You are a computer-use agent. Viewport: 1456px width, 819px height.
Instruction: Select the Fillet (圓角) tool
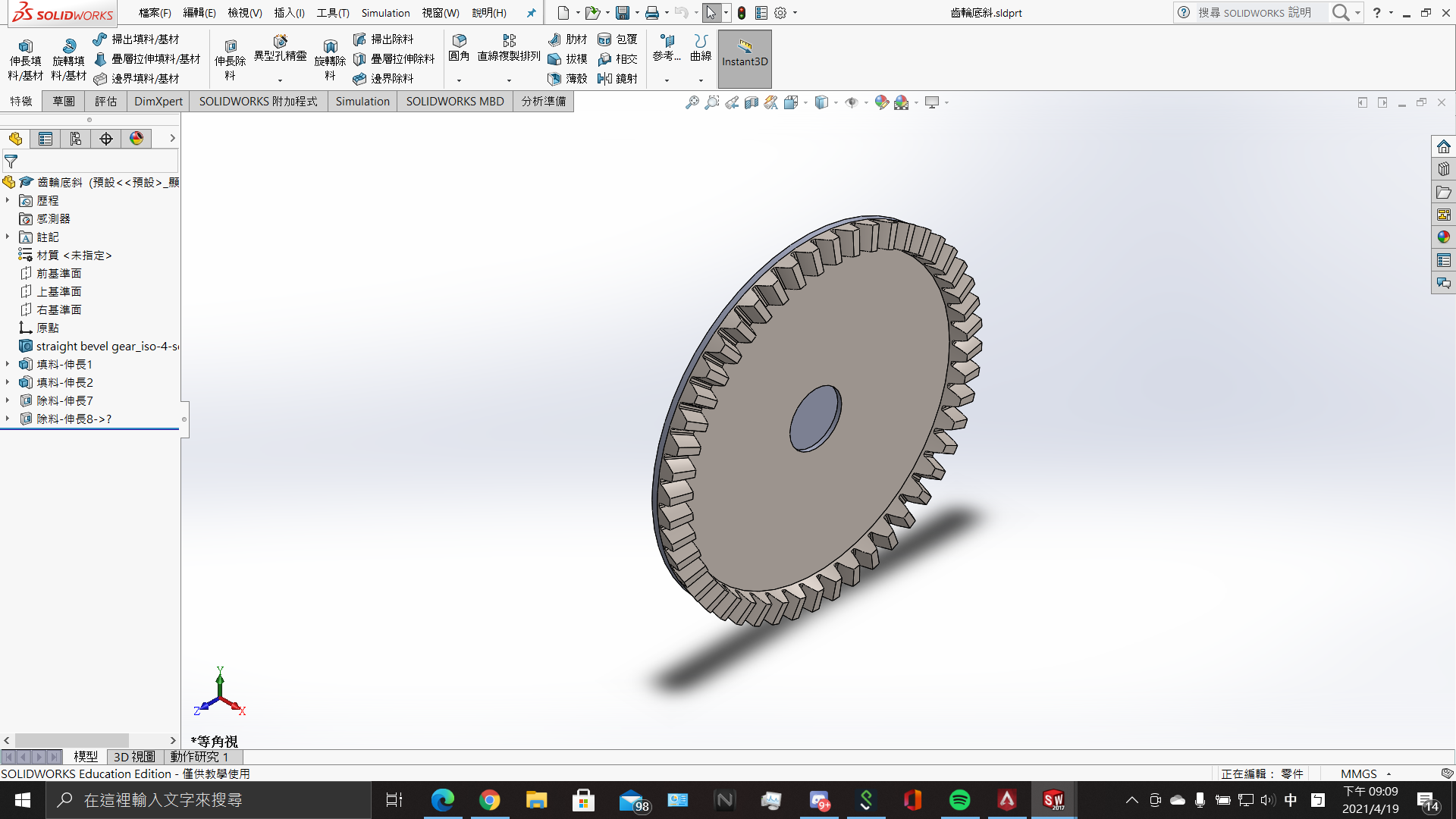coord(459,47)
